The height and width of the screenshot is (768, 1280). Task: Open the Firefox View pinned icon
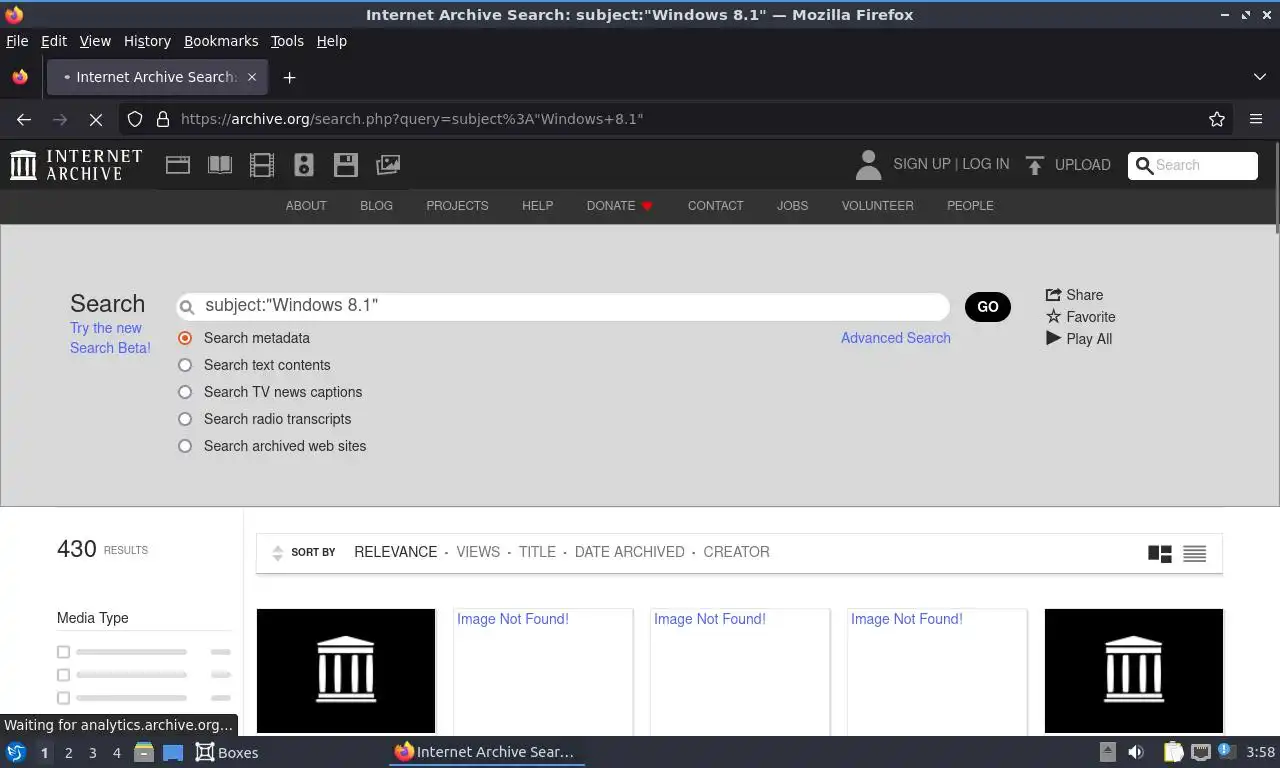[20, 77]
